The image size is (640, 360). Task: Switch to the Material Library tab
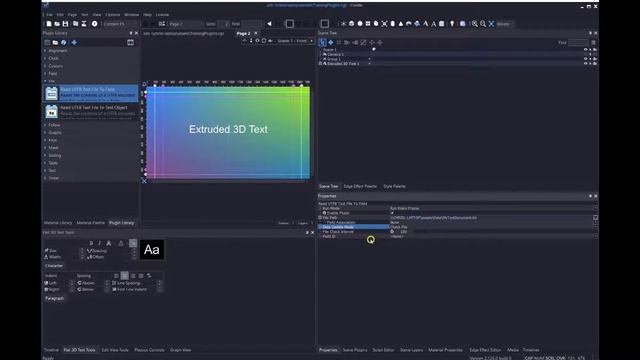click(x=58, y=223)
